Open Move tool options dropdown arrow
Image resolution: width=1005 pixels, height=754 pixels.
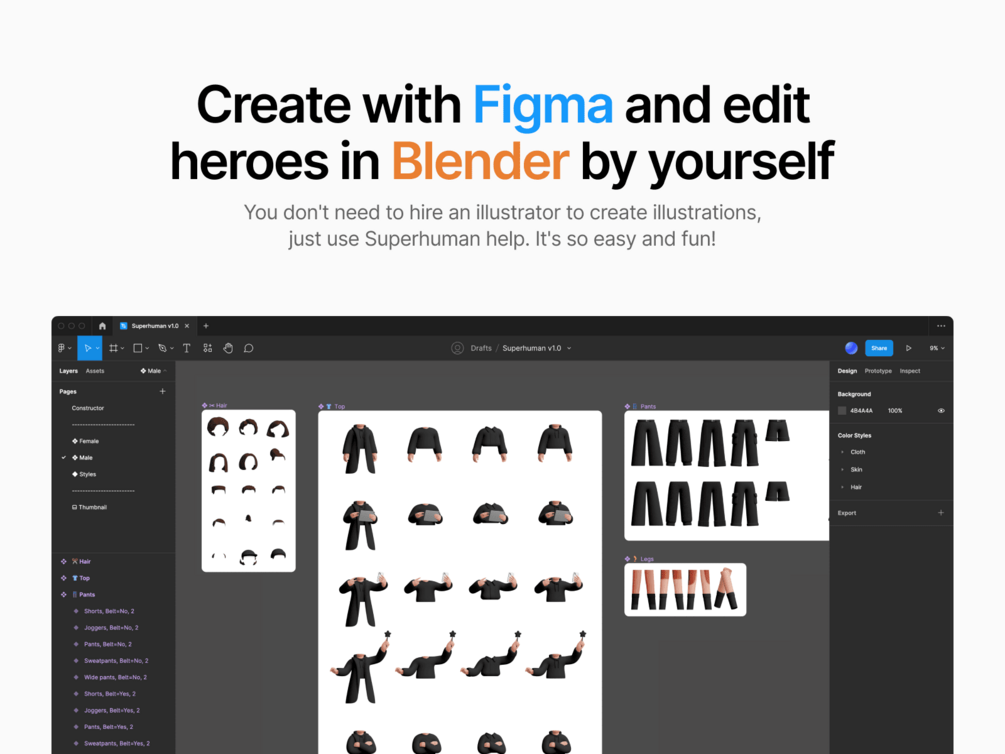pos(97,349)
